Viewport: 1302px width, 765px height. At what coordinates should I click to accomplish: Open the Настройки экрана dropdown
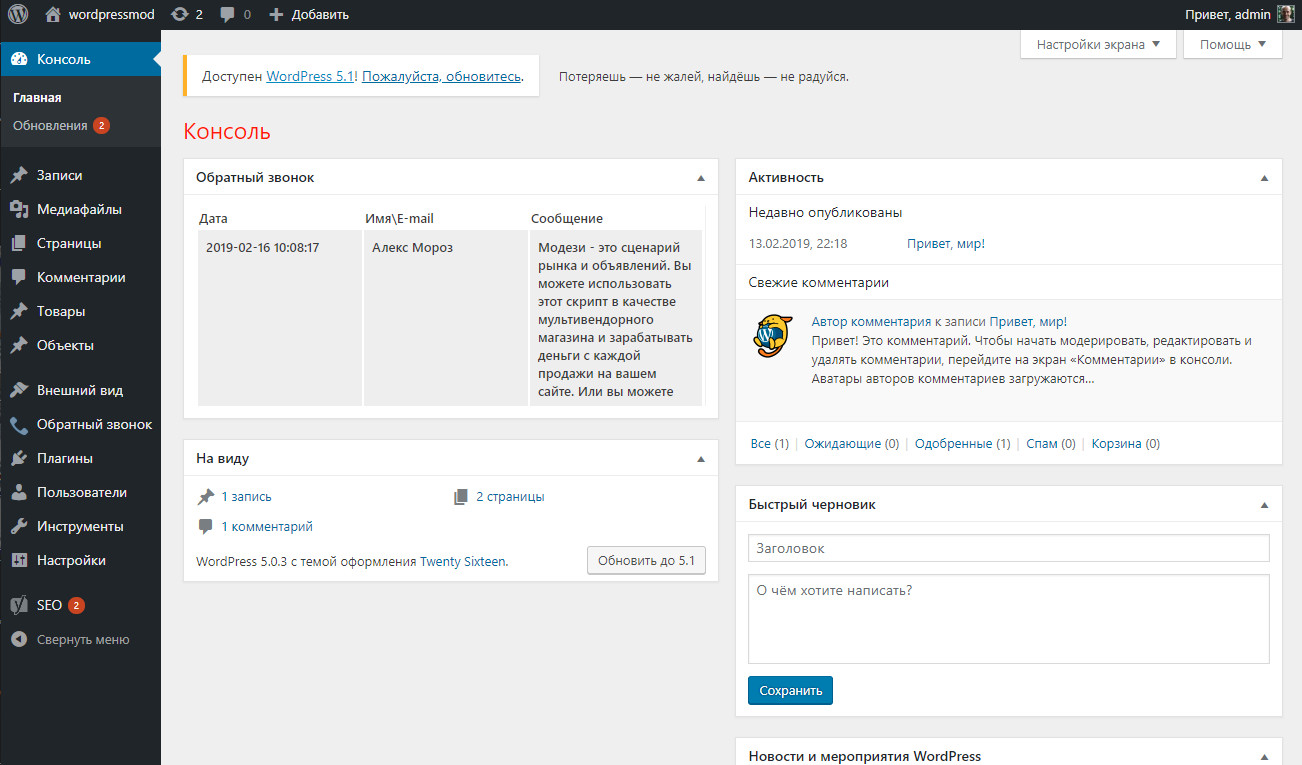[x=1098, y=44]
